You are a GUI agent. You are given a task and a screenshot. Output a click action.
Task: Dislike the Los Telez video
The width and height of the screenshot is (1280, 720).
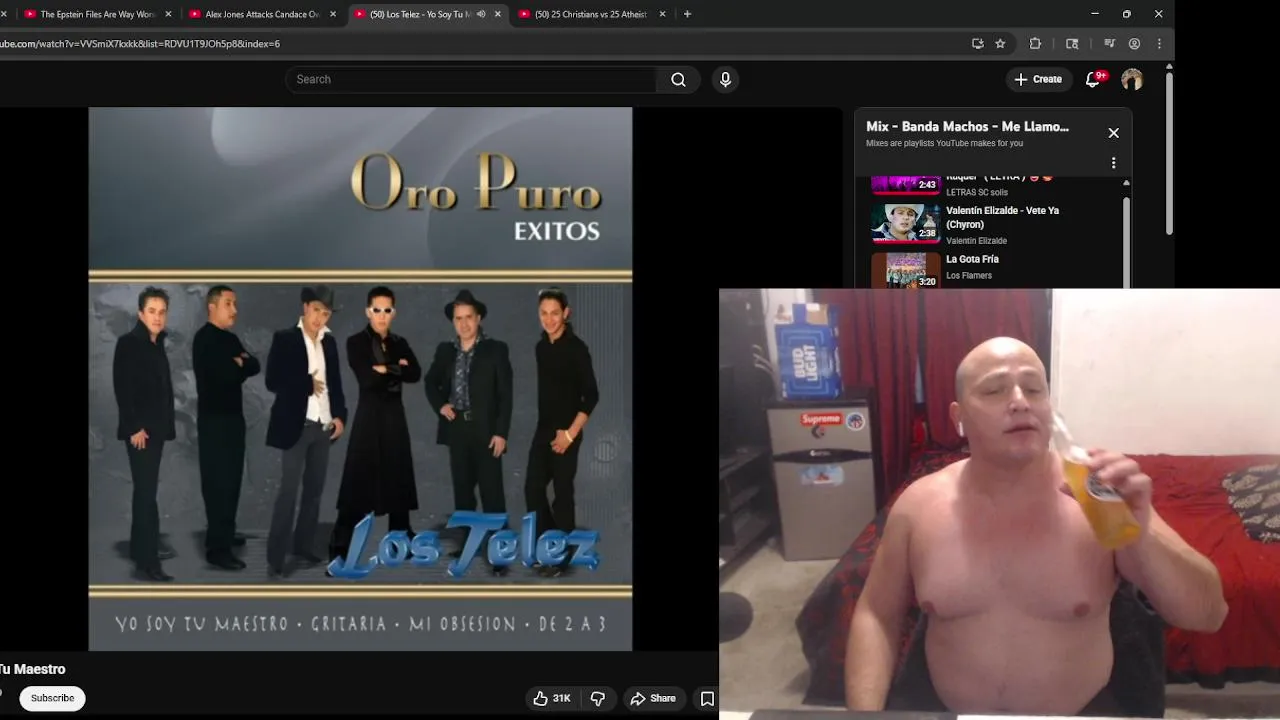pos(598,698)
